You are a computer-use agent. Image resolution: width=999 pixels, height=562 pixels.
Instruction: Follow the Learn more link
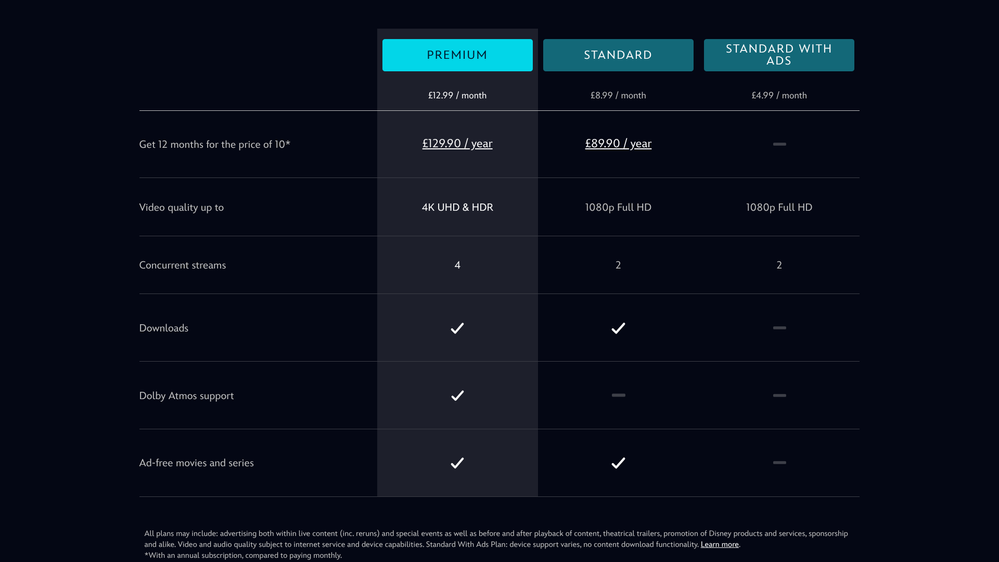719,545
